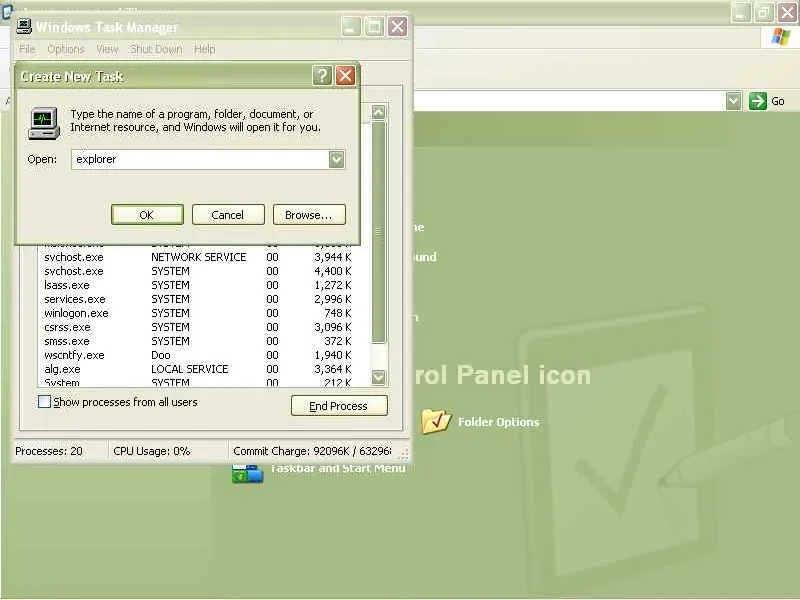Image resolution: width=800 pixels, height=600 pixels.
Task: Open the Browse... file picker
Action: coord(309,215)
